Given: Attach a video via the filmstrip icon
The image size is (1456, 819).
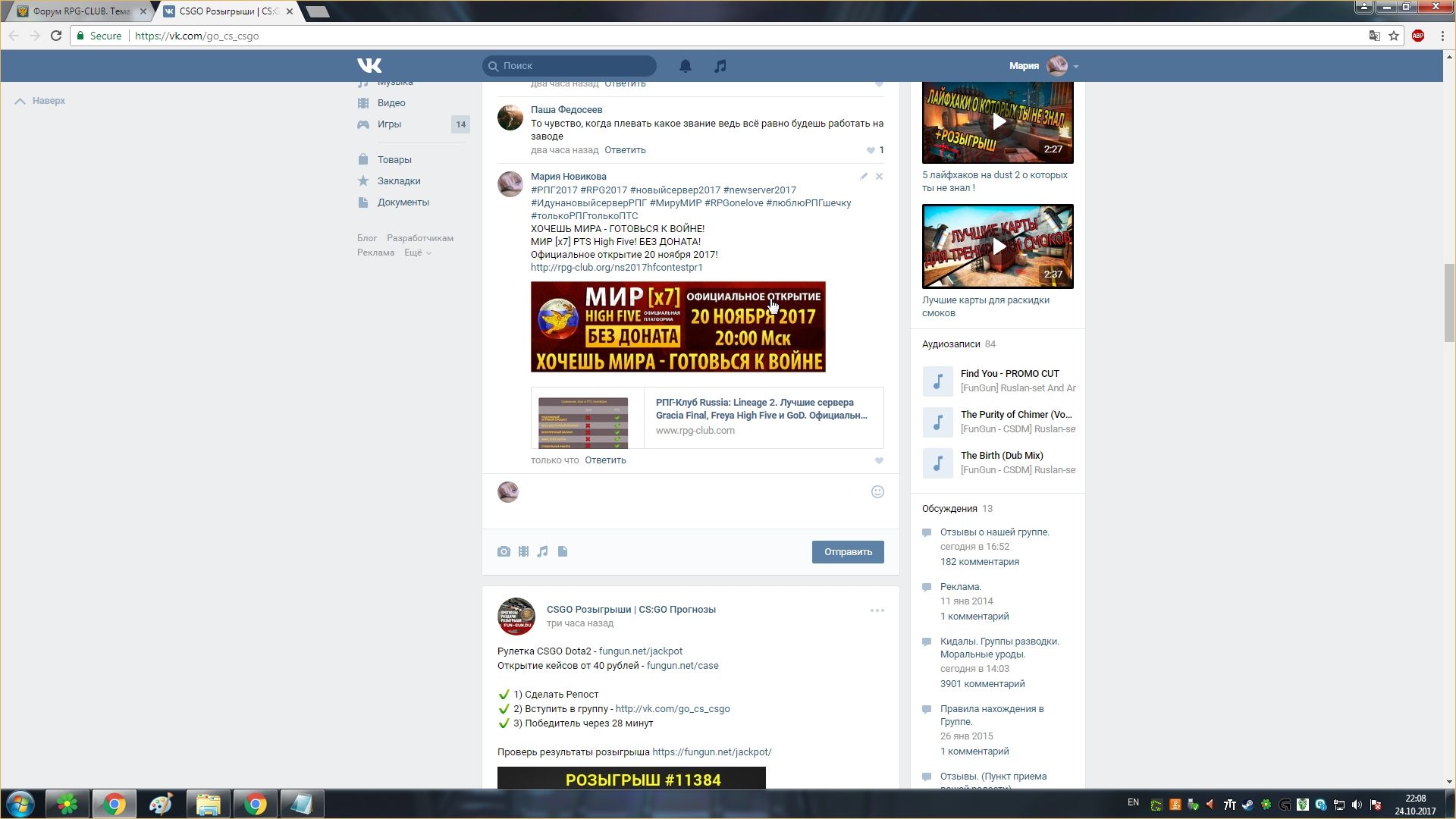Looking at the screenshot, I should 523,551.
